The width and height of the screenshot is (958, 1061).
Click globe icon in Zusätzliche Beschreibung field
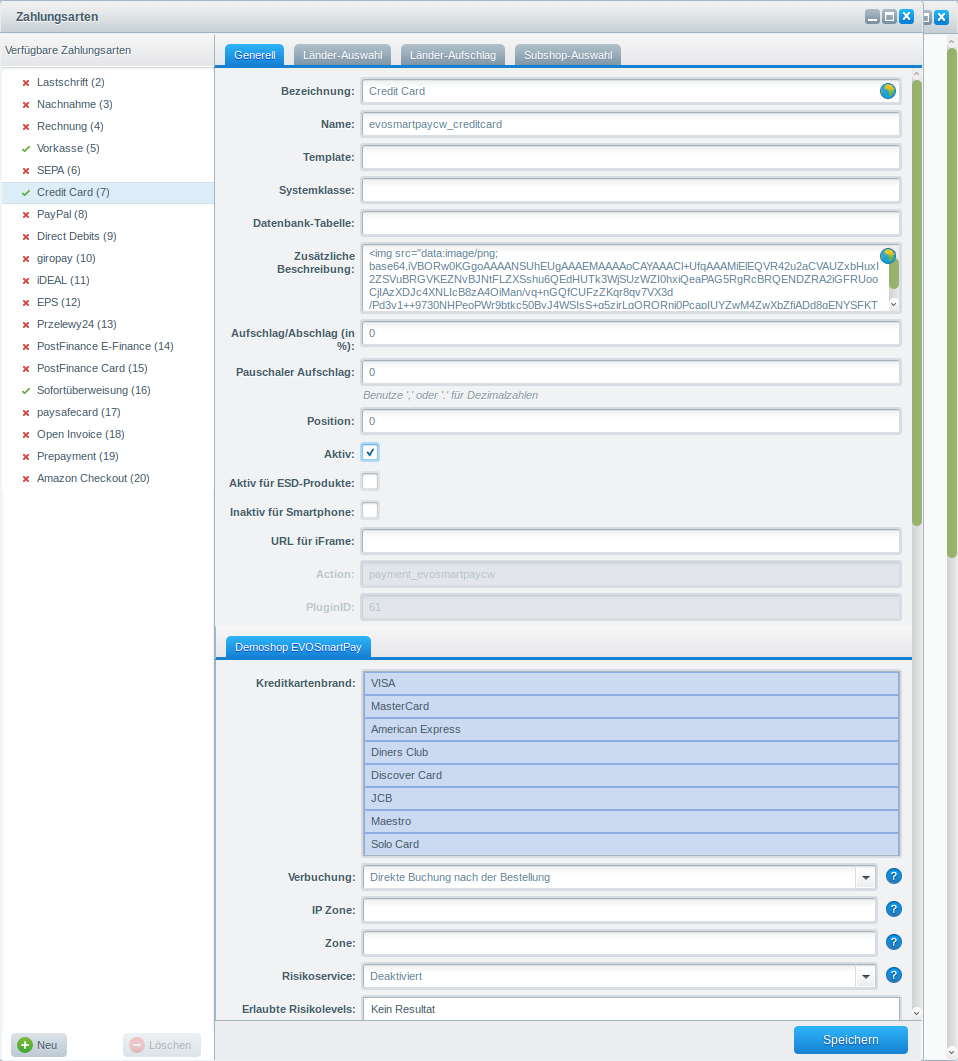pyautogui.click(x=887, y=256)
